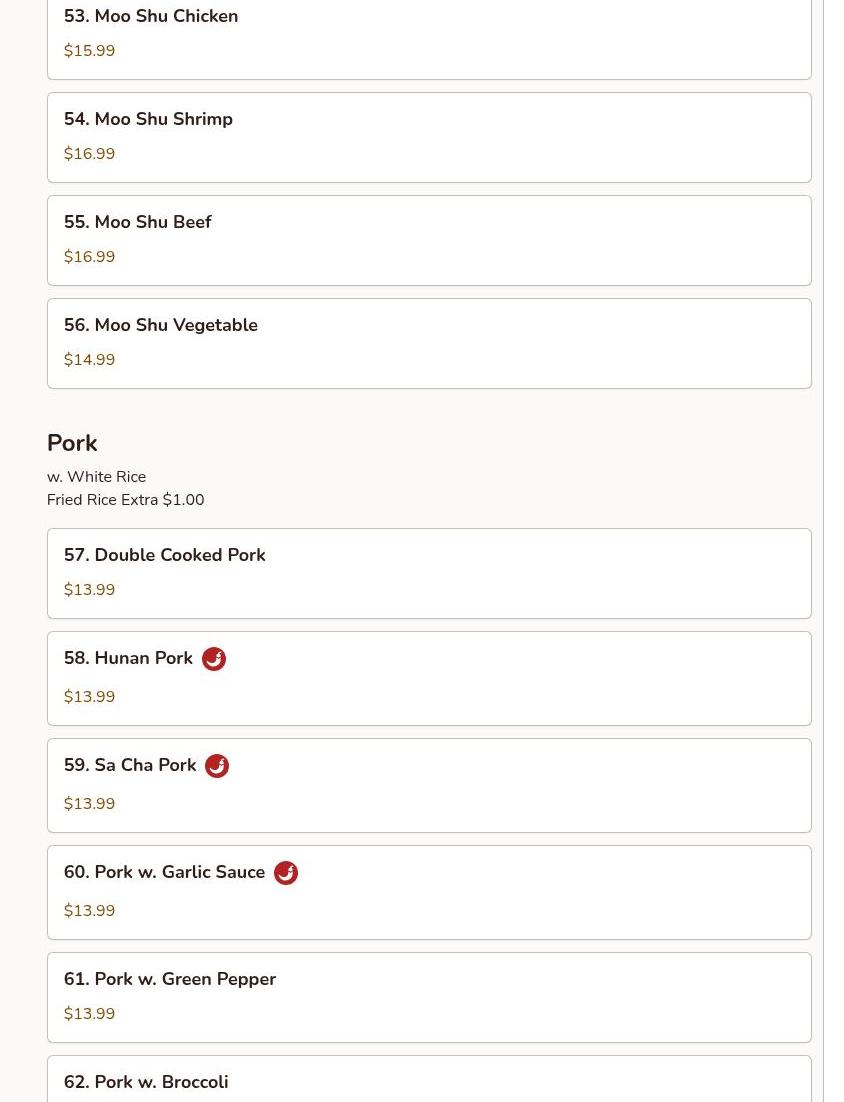Select 62. Pork w. Broccoli item
The width and height of the screenshot is (844, 1102).
429,1079
